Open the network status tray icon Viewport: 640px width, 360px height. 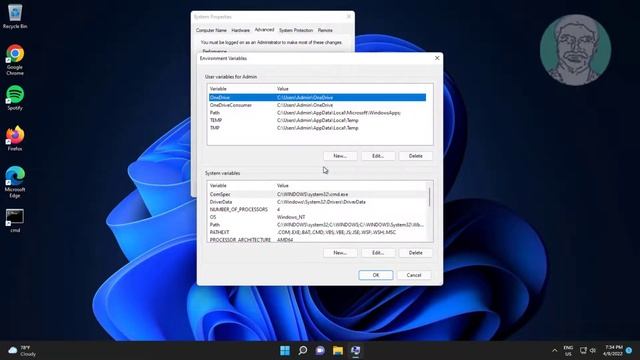[583, 351]
